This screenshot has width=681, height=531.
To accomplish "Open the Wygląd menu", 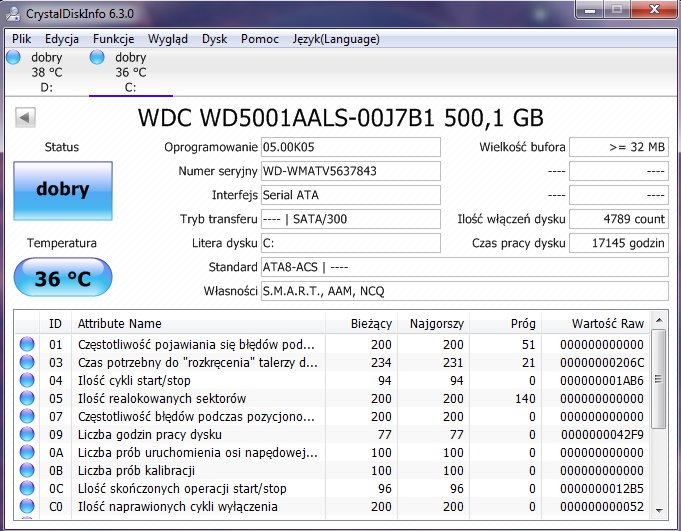I will tap(168, 39).
